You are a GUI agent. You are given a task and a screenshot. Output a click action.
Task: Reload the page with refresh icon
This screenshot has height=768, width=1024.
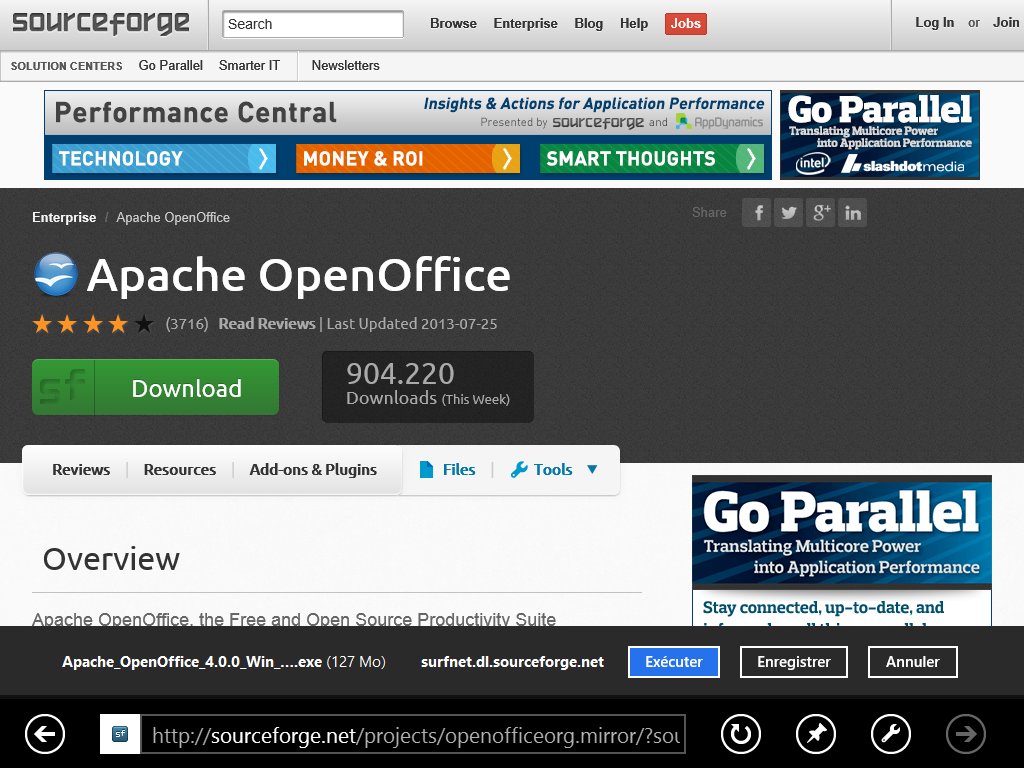741,734
